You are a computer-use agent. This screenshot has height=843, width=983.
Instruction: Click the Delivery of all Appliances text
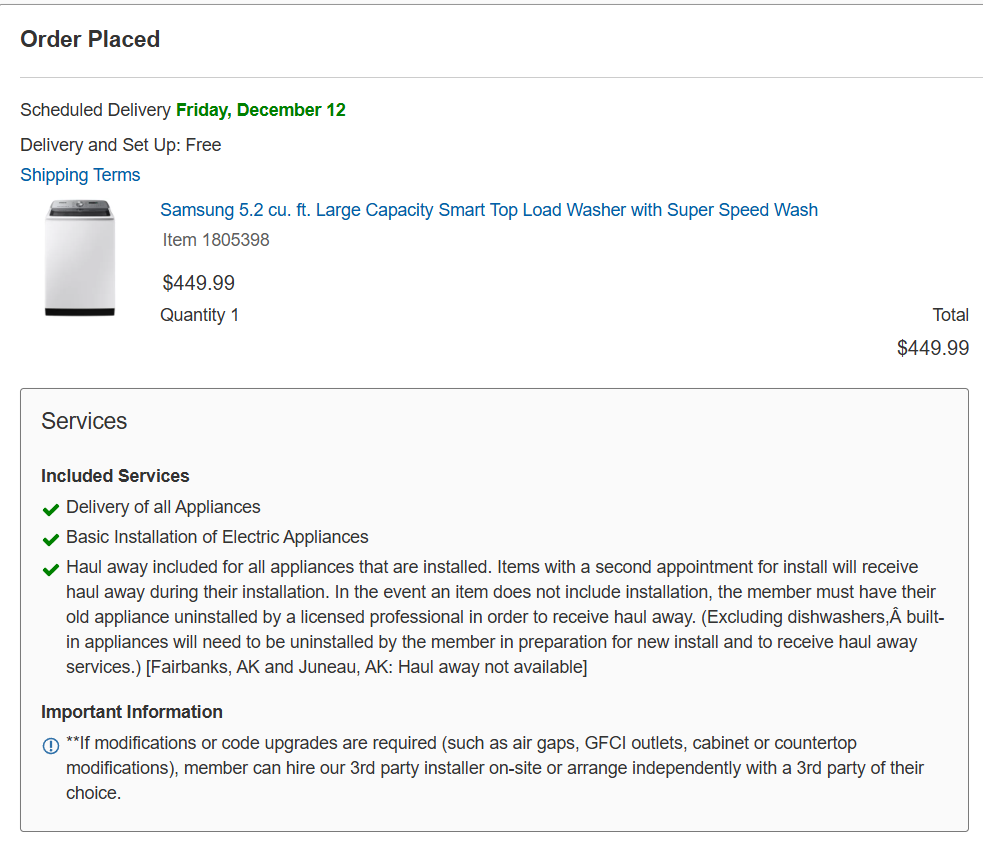(163, 507)
